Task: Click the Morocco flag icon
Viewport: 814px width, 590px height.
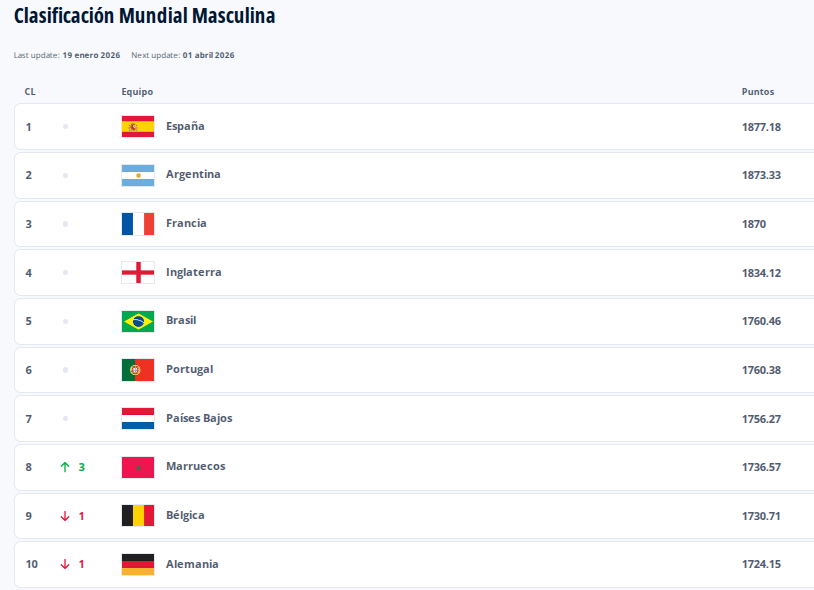Action: point(137,467)
